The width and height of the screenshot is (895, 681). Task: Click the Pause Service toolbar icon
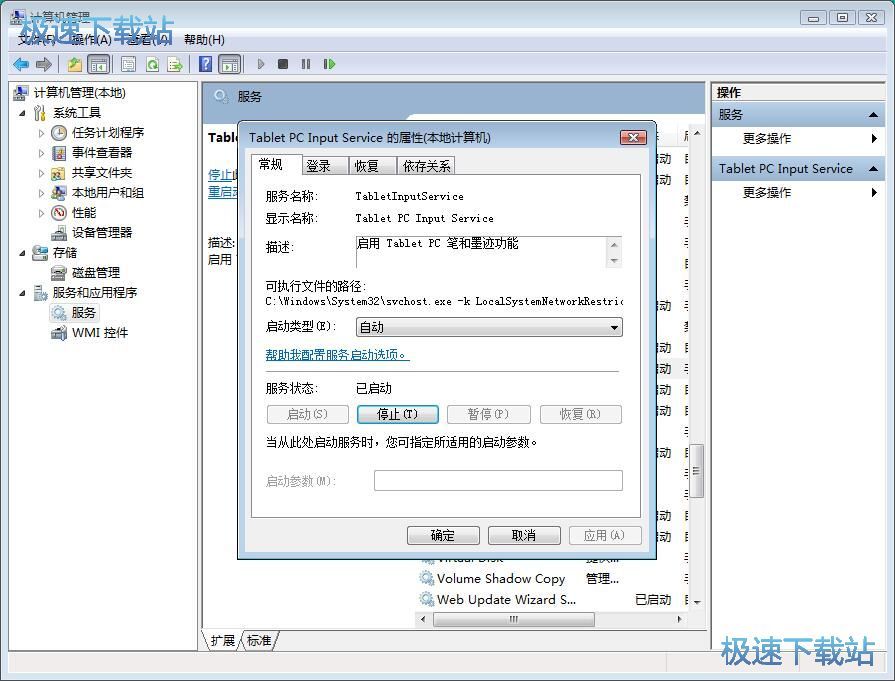(306, 64)
